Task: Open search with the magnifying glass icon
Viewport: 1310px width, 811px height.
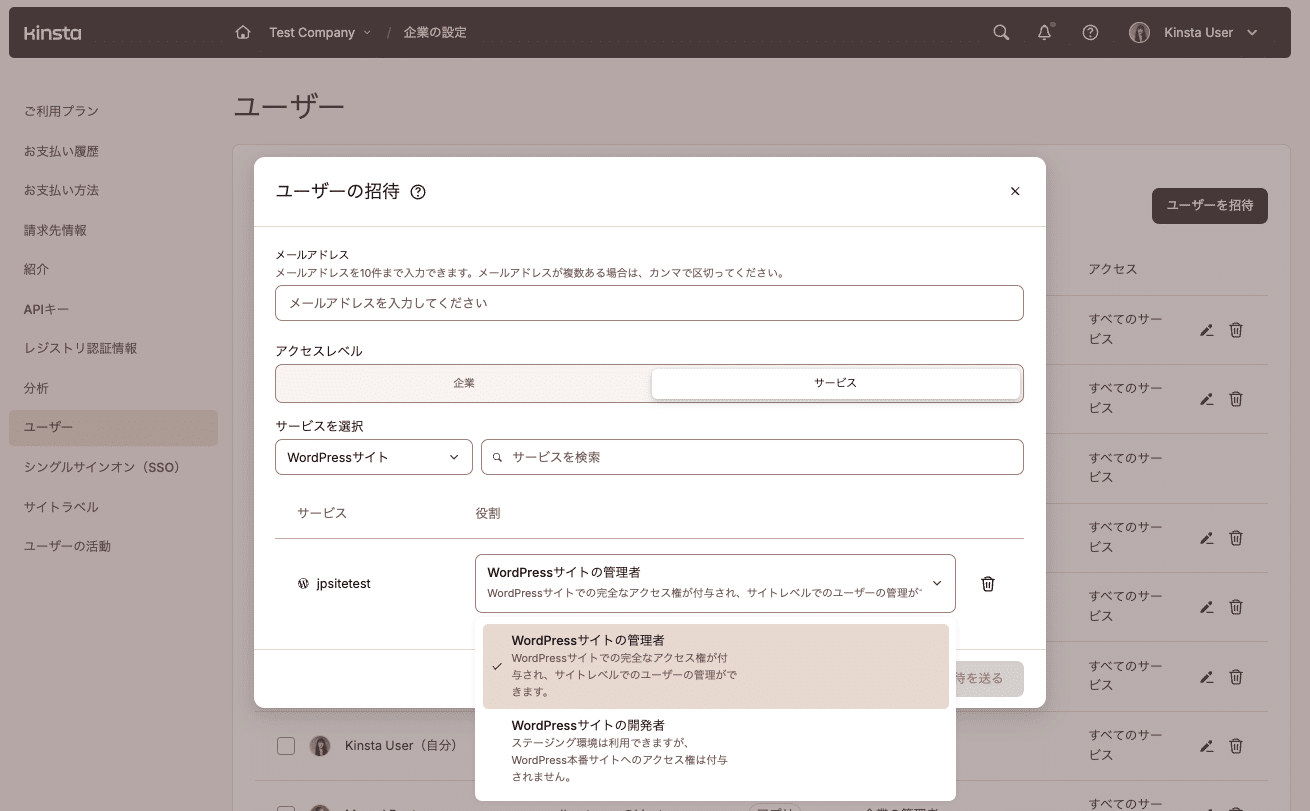Action: coord(1000,32)
